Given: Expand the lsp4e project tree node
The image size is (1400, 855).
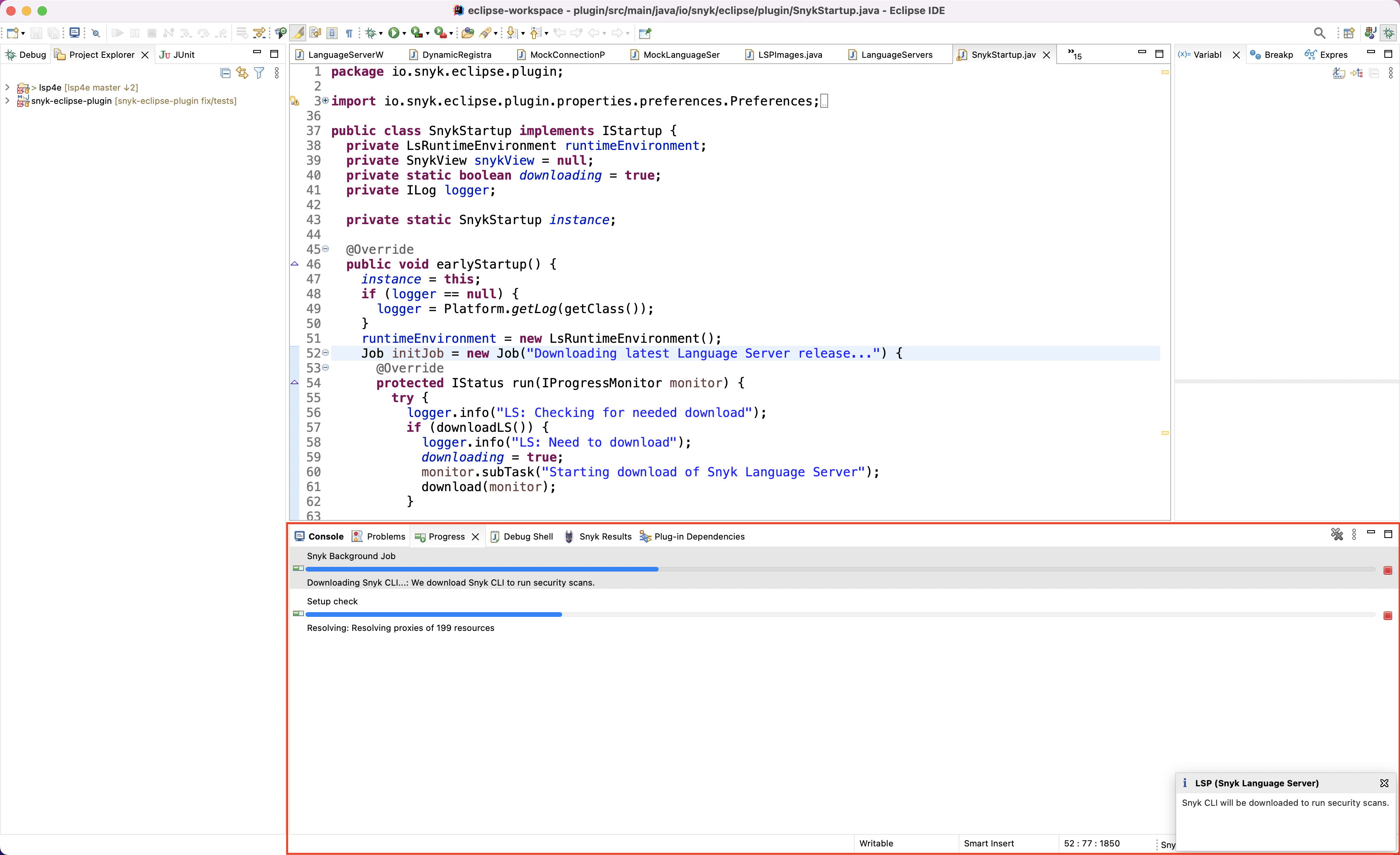Looking at the screenshot, I should [7, 87].
